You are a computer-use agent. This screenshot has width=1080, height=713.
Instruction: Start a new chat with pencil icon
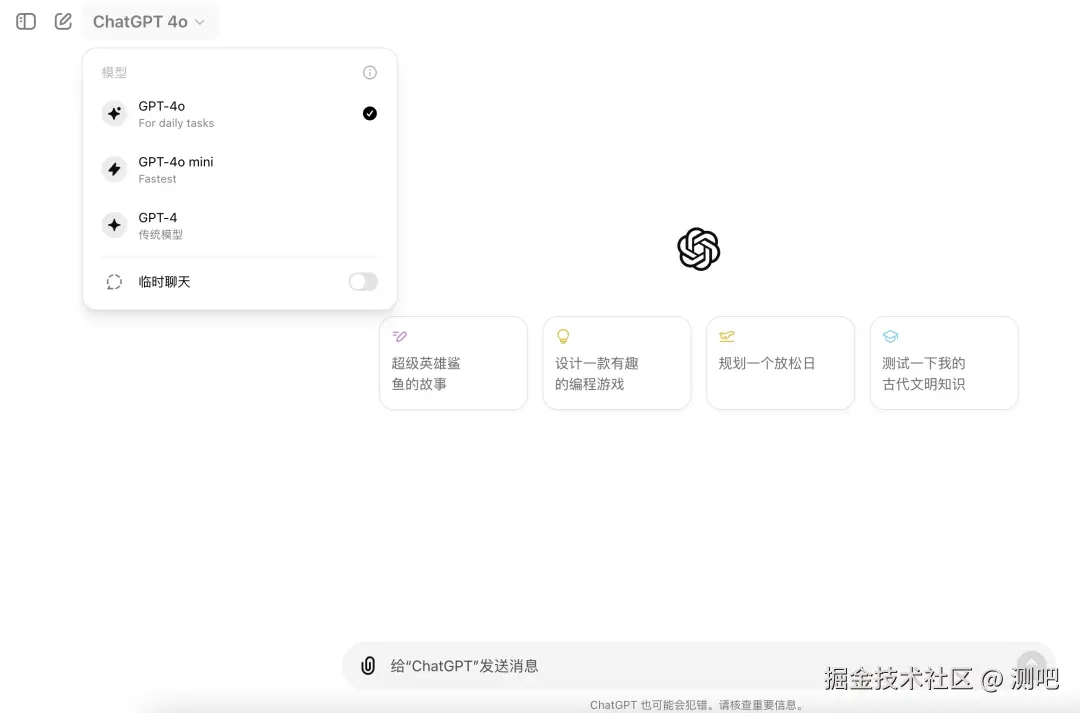point(63,21)
